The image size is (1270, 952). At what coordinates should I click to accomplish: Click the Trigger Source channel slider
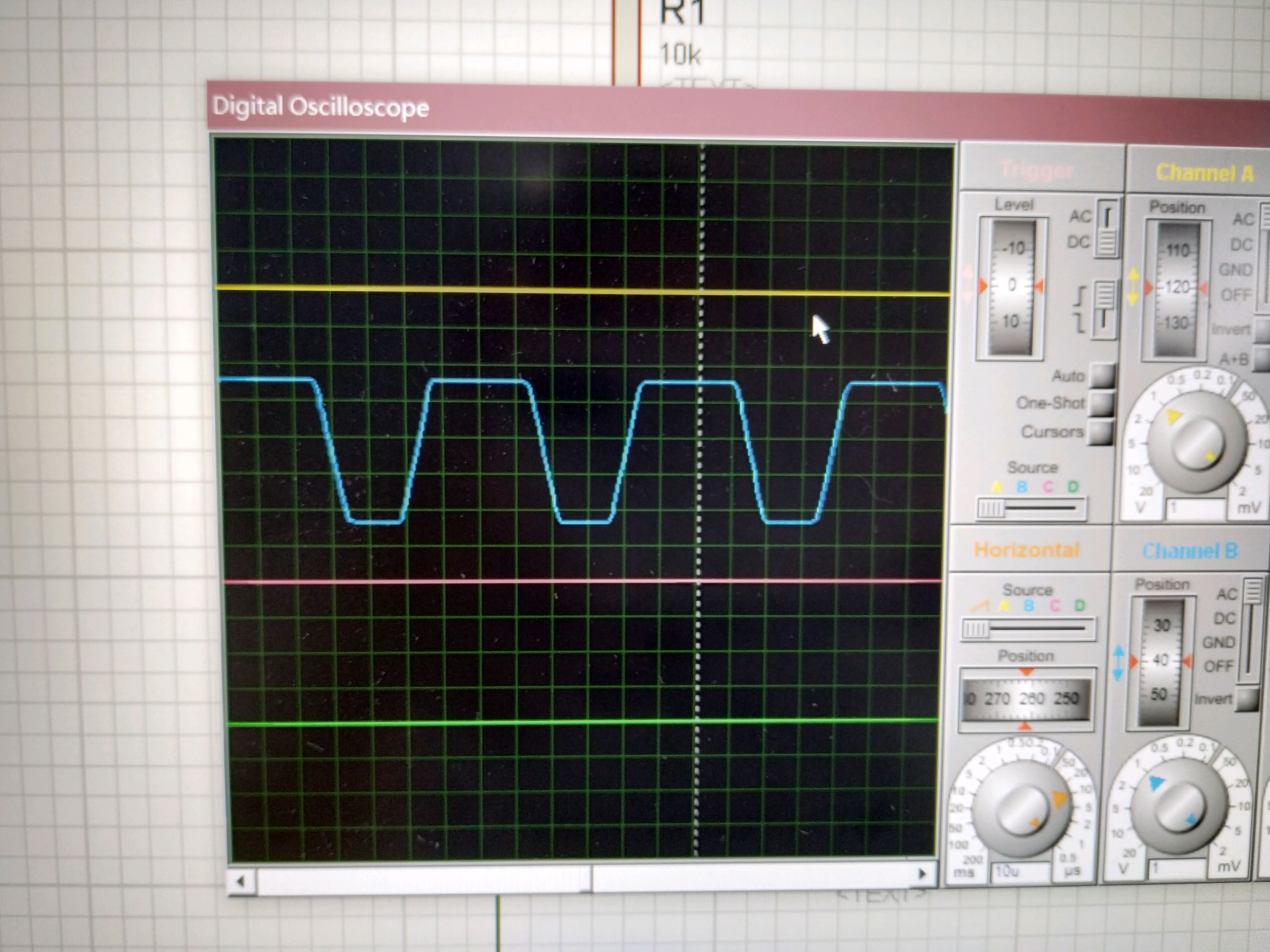click(x=1032, y=508)
